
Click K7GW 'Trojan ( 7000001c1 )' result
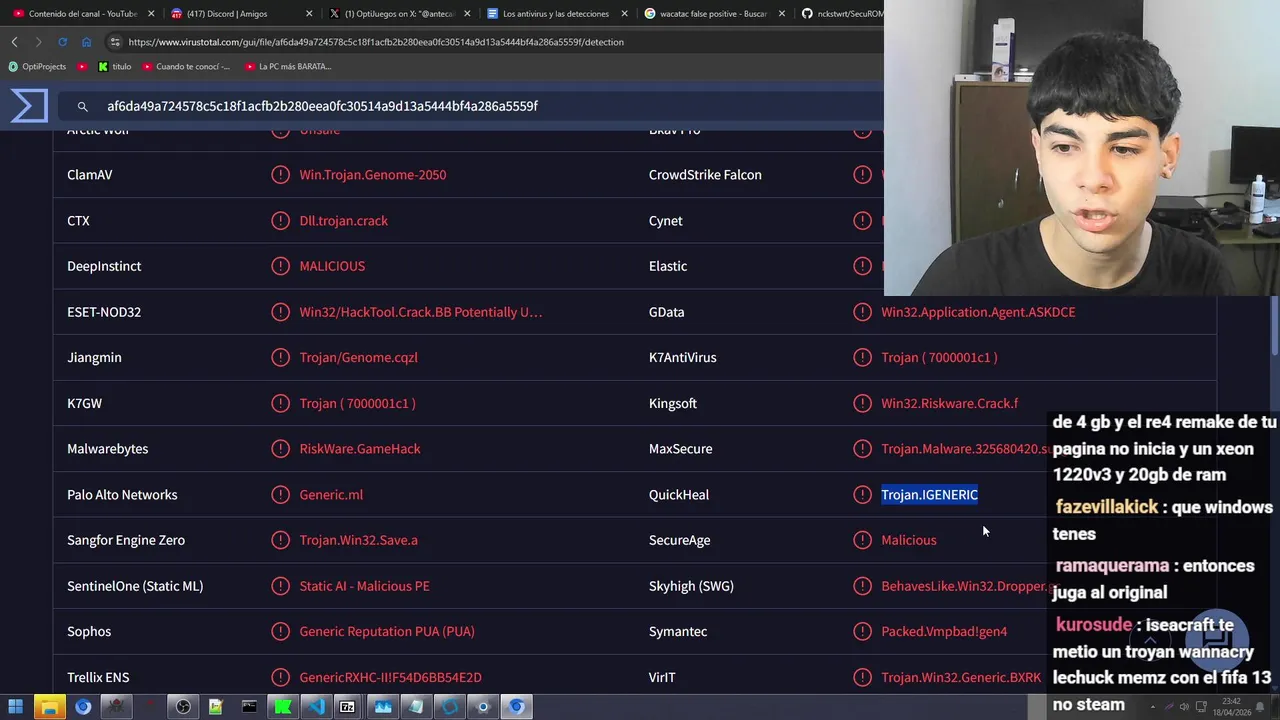pyautogui.click(x=357, y=404)
